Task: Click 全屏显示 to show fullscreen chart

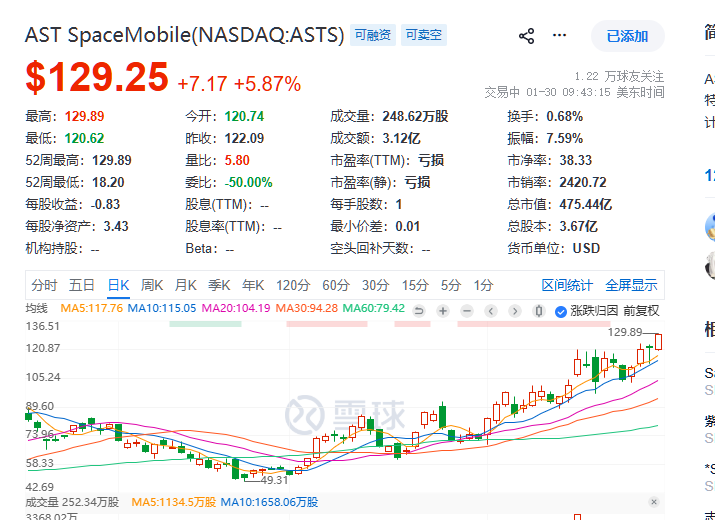Action: [x=631, y=286]
